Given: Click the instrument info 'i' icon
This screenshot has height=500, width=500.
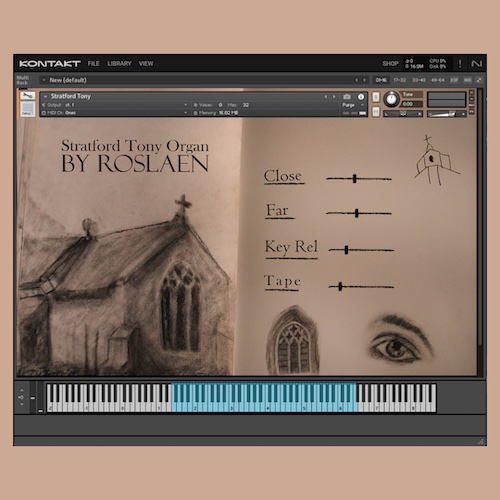Looking at the screenshot, I should tap(361, 97).
